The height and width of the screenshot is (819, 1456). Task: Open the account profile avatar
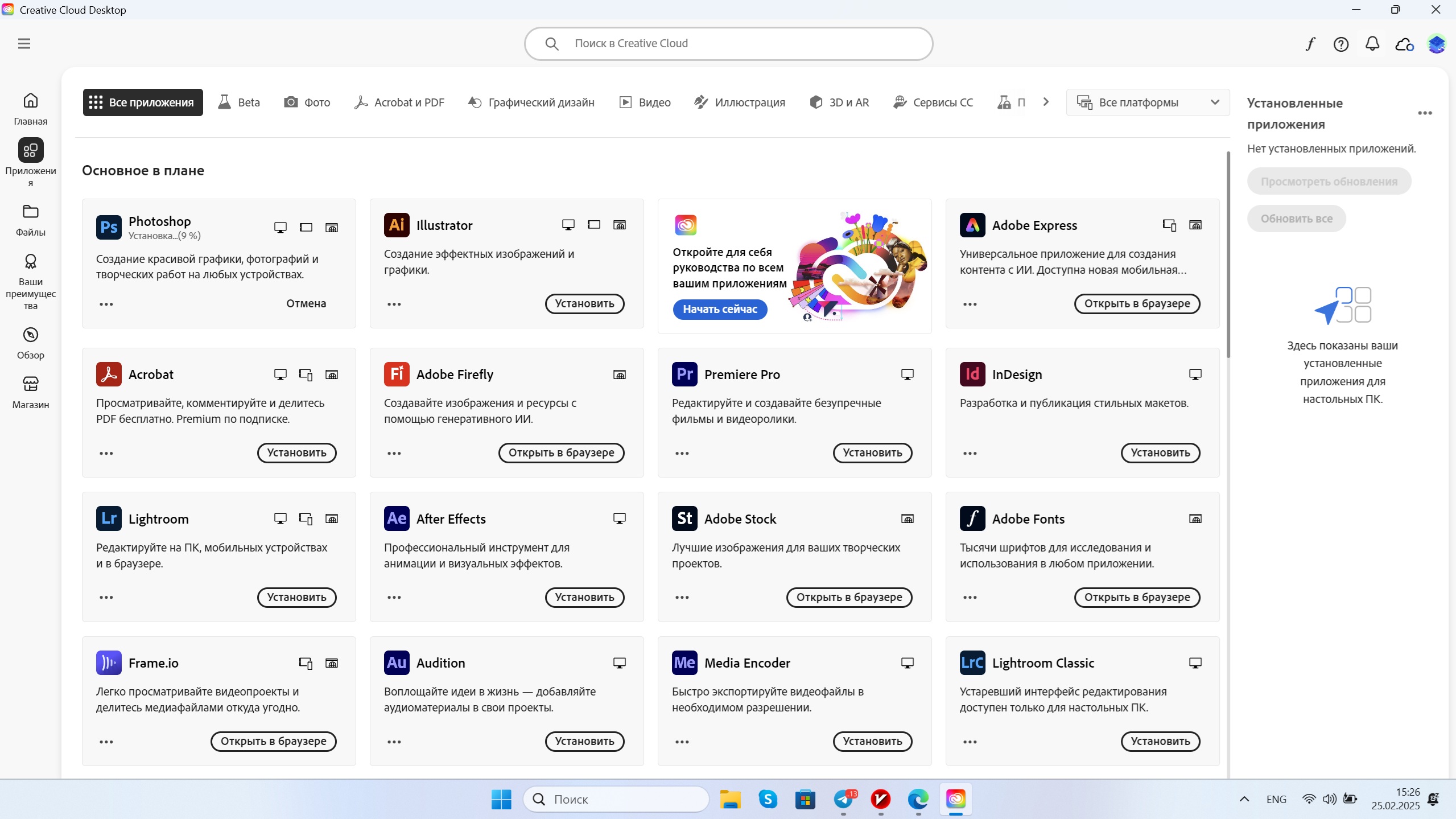pyautogui.click(x=1436, y=44)
